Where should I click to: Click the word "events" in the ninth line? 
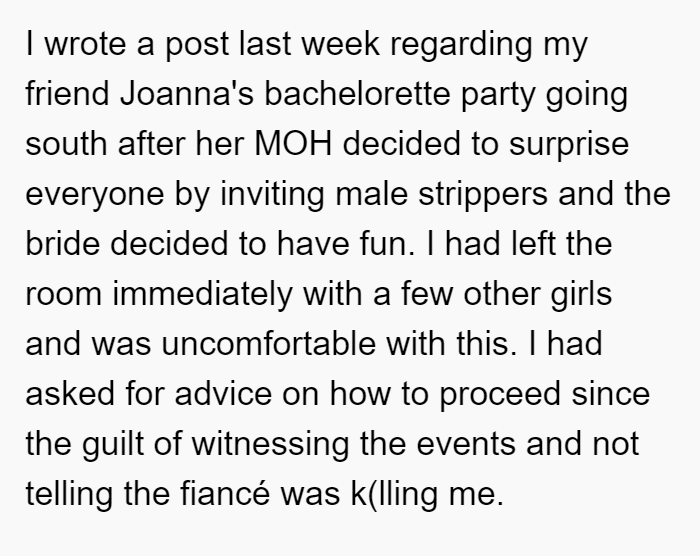[x=465, y=444]
